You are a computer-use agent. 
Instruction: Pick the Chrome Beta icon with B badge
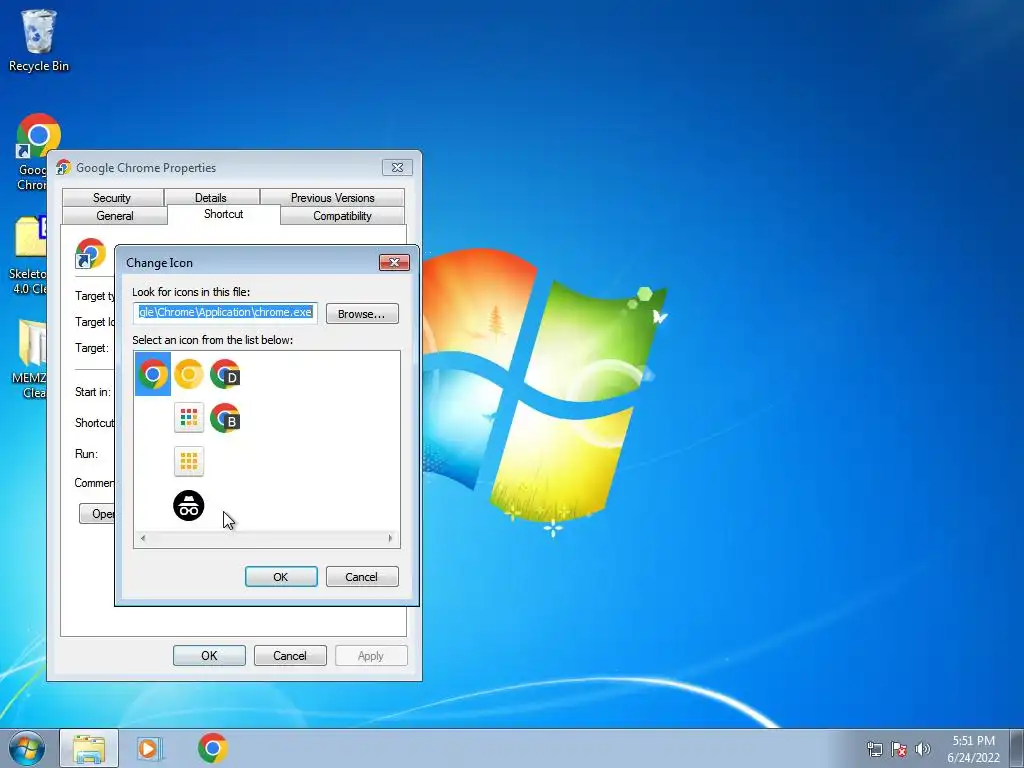pyautogui.click(x=225, y=418)
